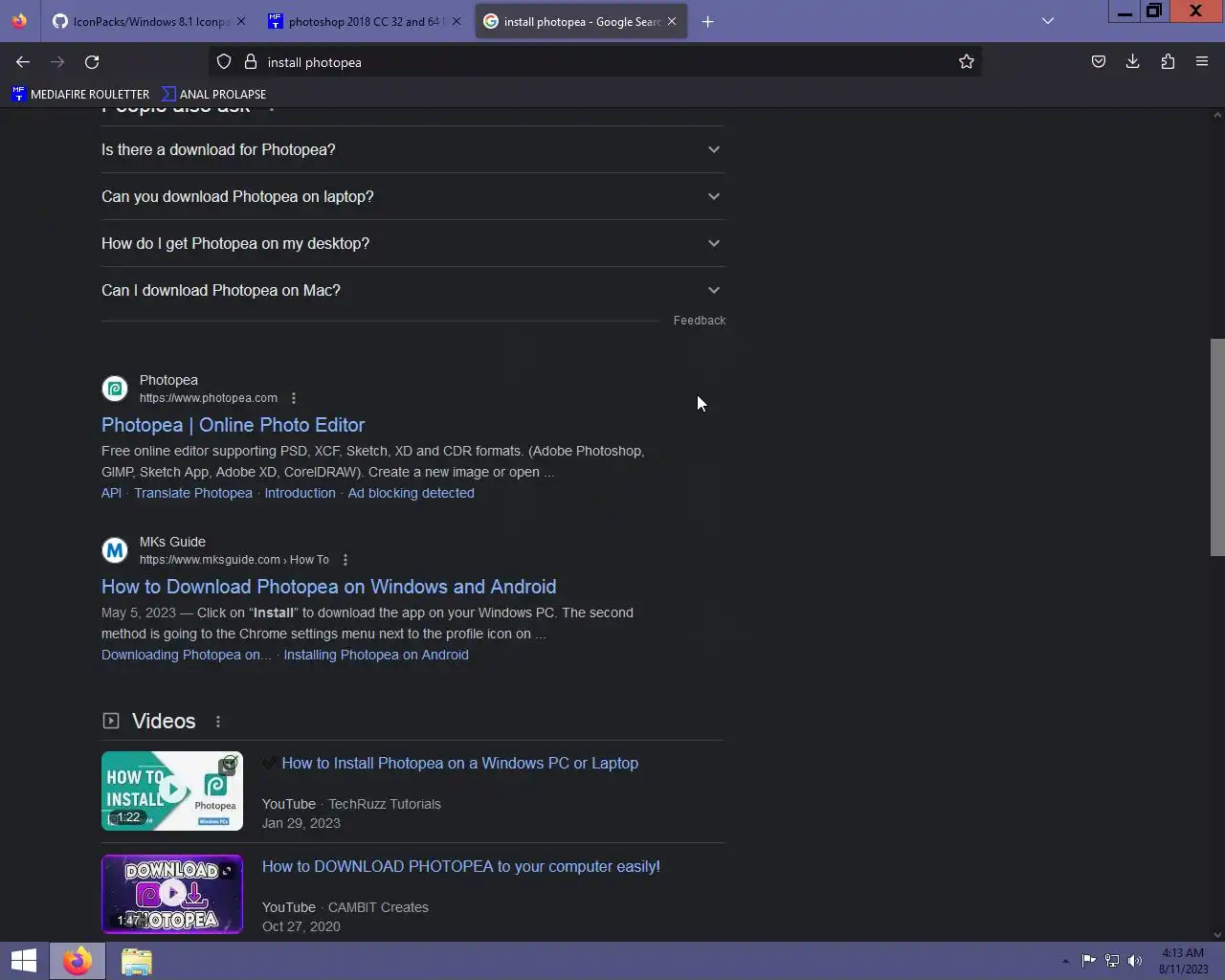This screenshot has height=980, width=1225.
Task: Click the Videos section icon
Action: tap(111, 721)
